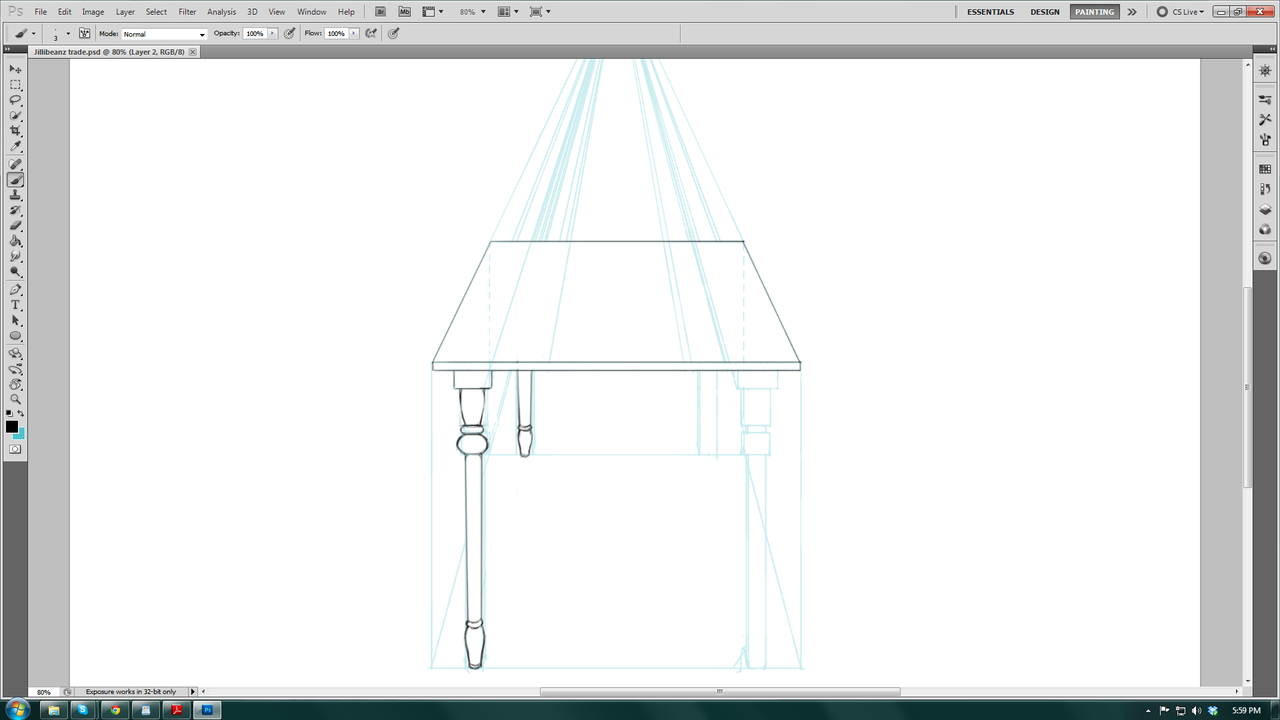This screenshot has width=1280, height=720.
Task: Select the Pen tool
Action: coord(16,290)
